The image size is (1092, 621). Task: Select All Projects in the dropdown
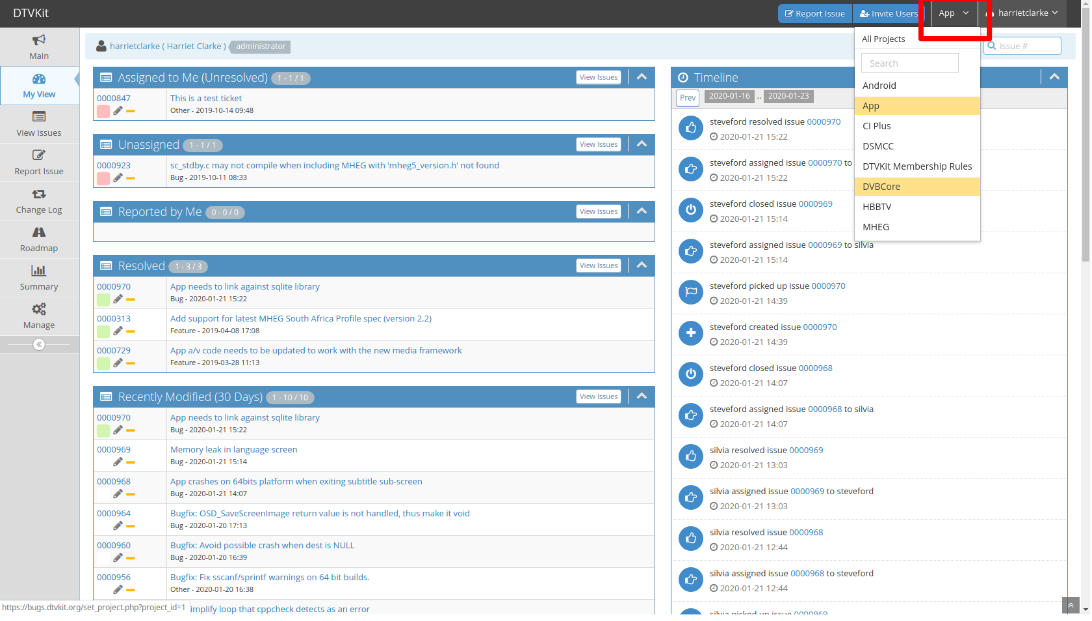pos(884,39)
